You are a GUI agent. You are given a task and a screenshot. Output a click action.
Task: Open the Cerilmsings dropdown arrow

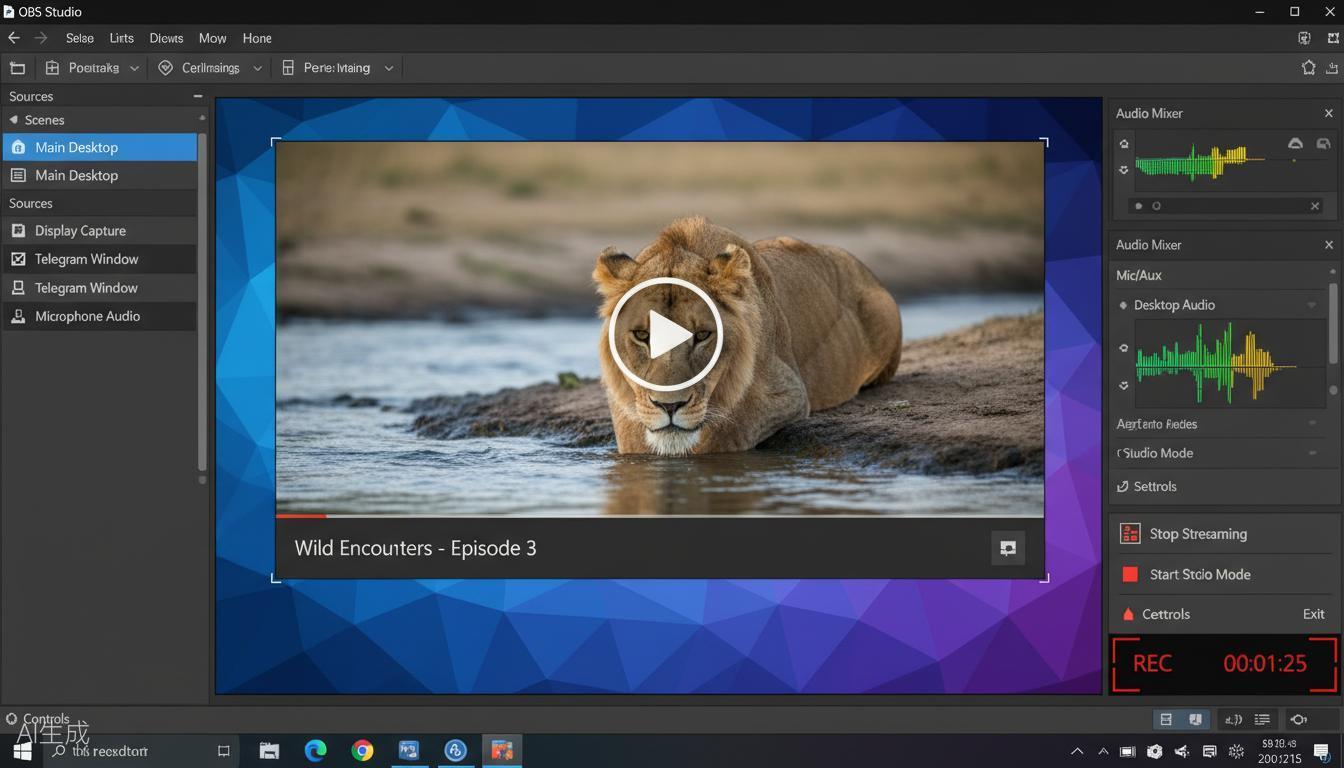257,68
